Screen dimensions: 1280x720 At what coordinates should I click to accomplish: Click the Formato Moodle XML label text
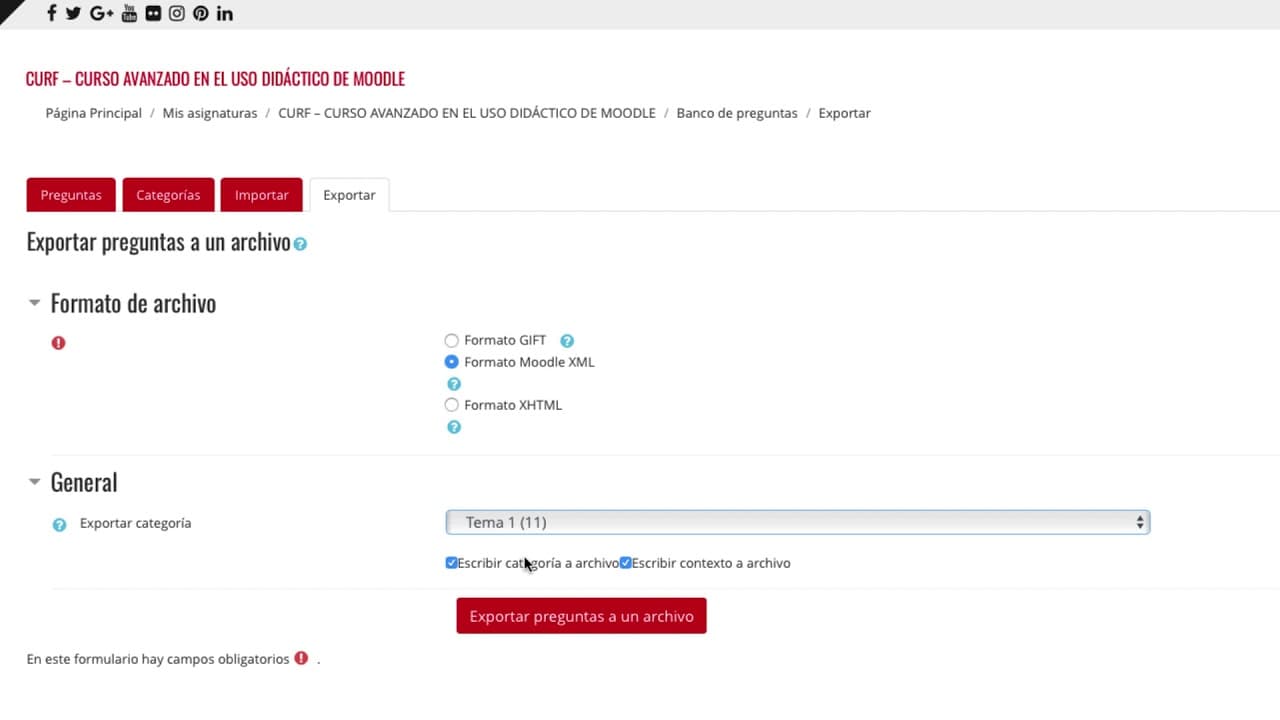tap(529, 362)
